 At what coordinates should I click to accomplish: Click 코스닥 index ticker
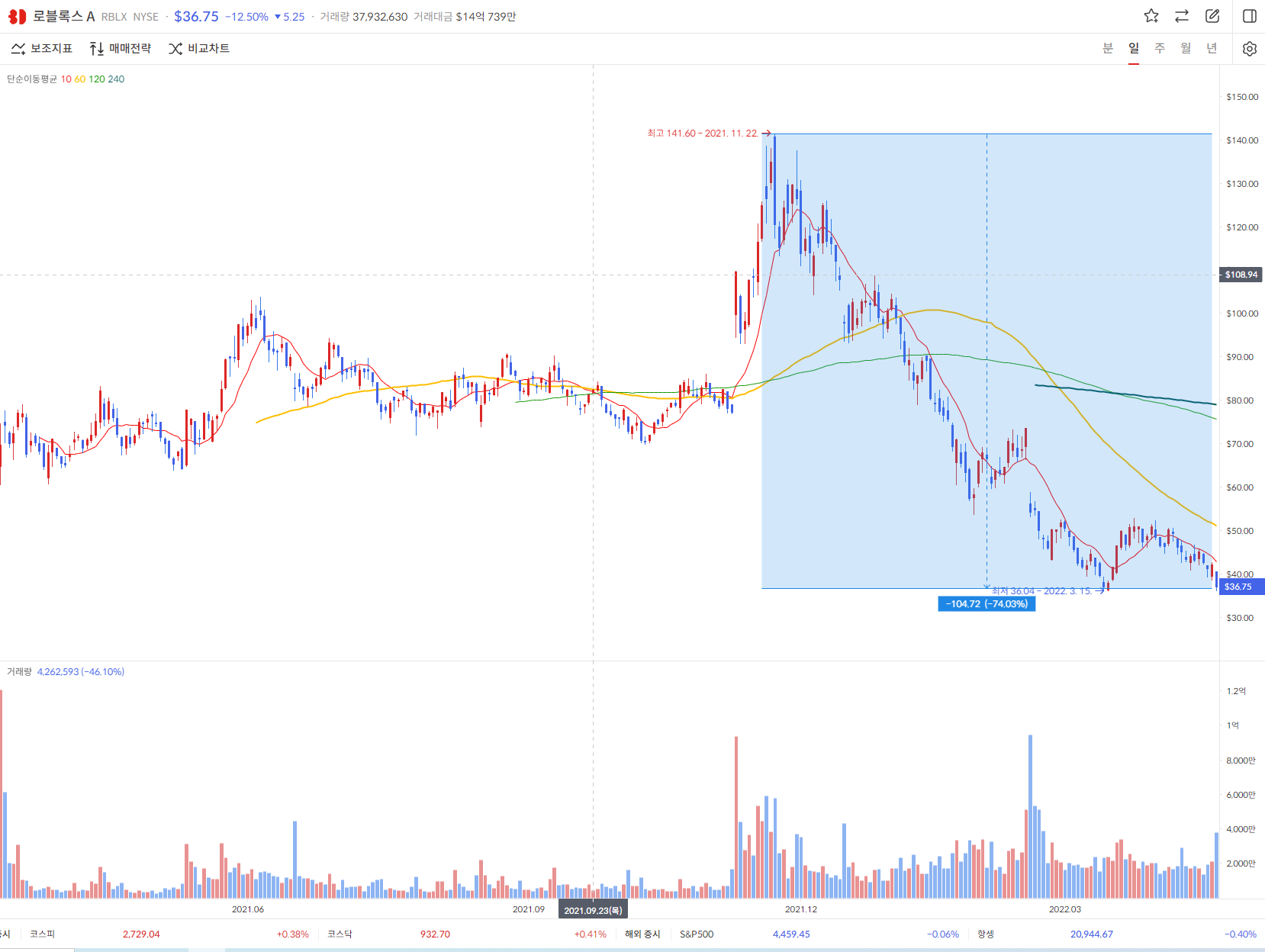coord(340,934)
